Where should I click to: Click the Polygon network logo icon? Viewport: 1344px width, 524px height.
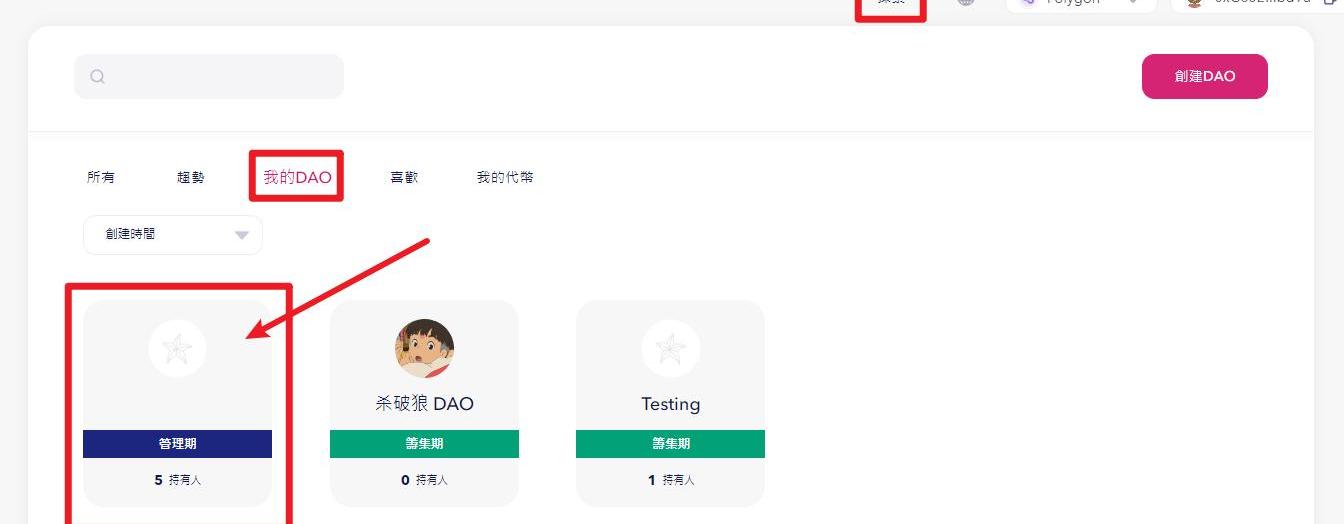[x=1027, y=3]
